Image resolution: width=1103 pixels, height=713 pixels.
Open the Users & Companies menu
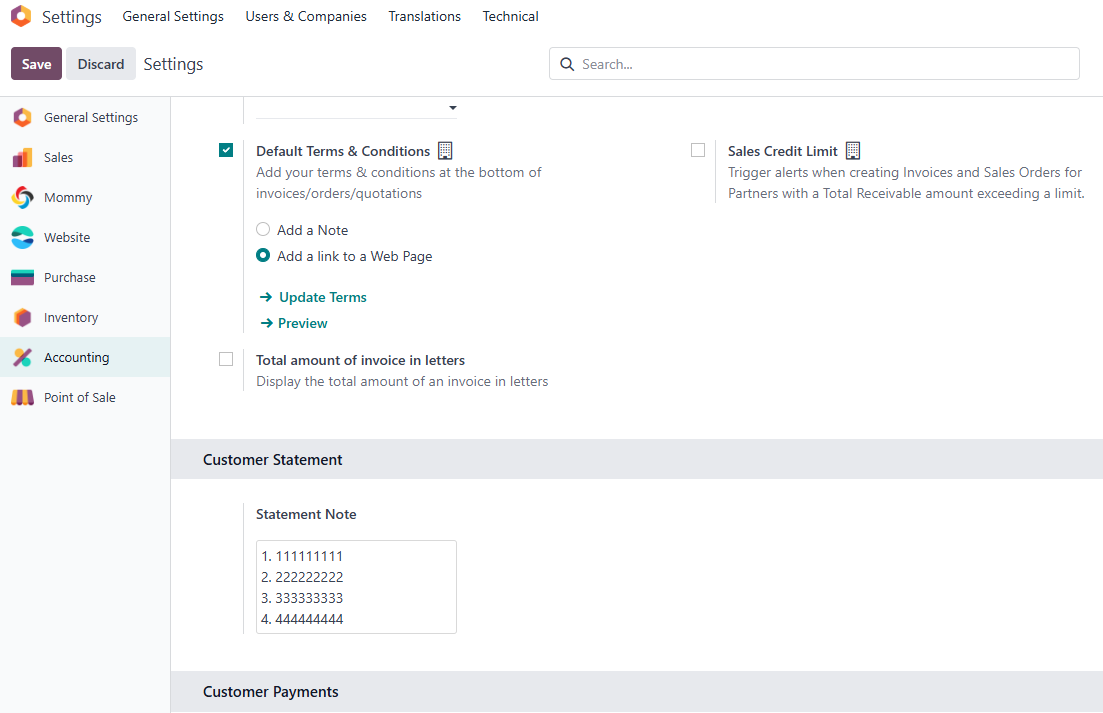tap(306, 16)
